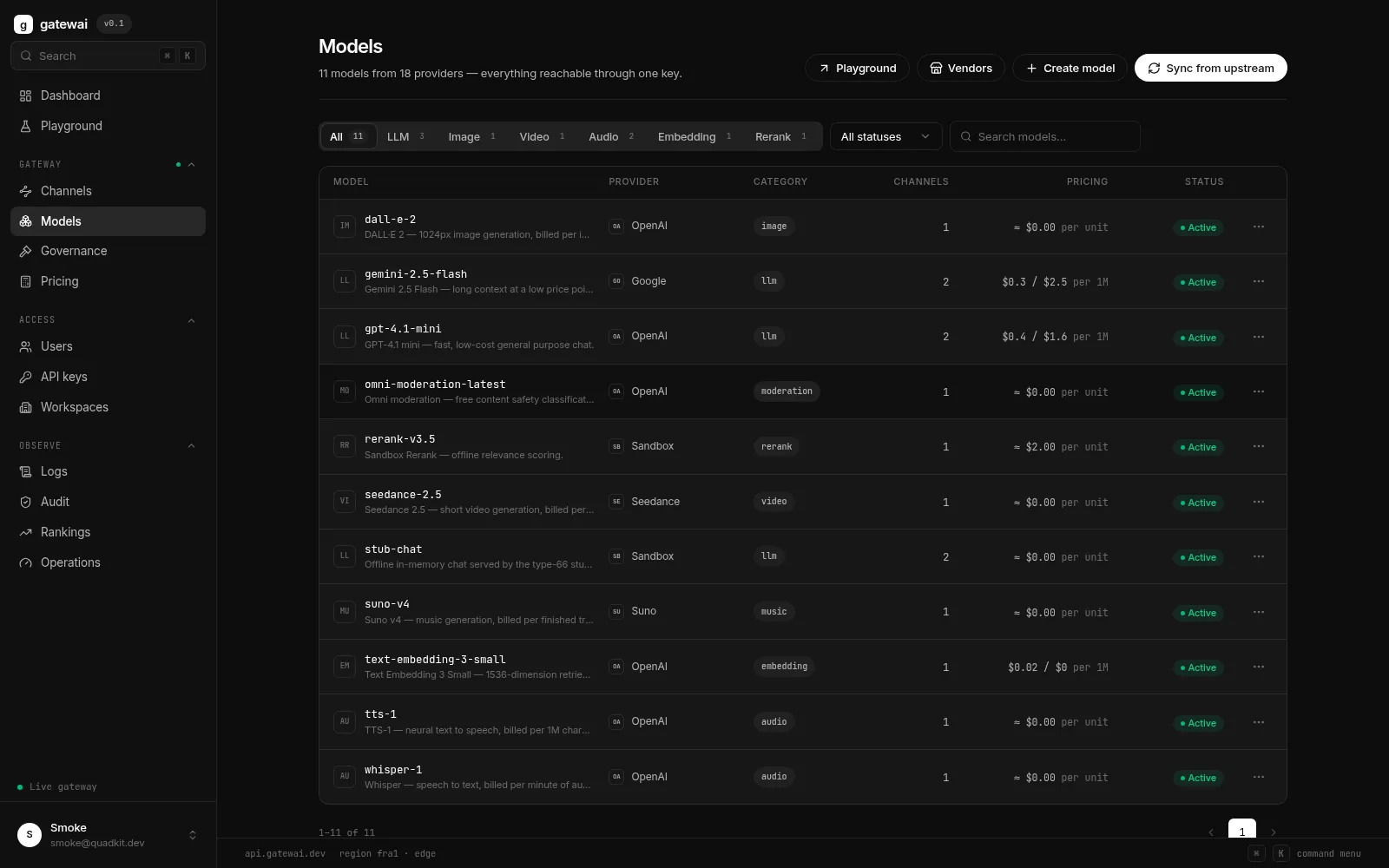Click Create model button
1389x868 pixels.
(x=1070, y=68)
